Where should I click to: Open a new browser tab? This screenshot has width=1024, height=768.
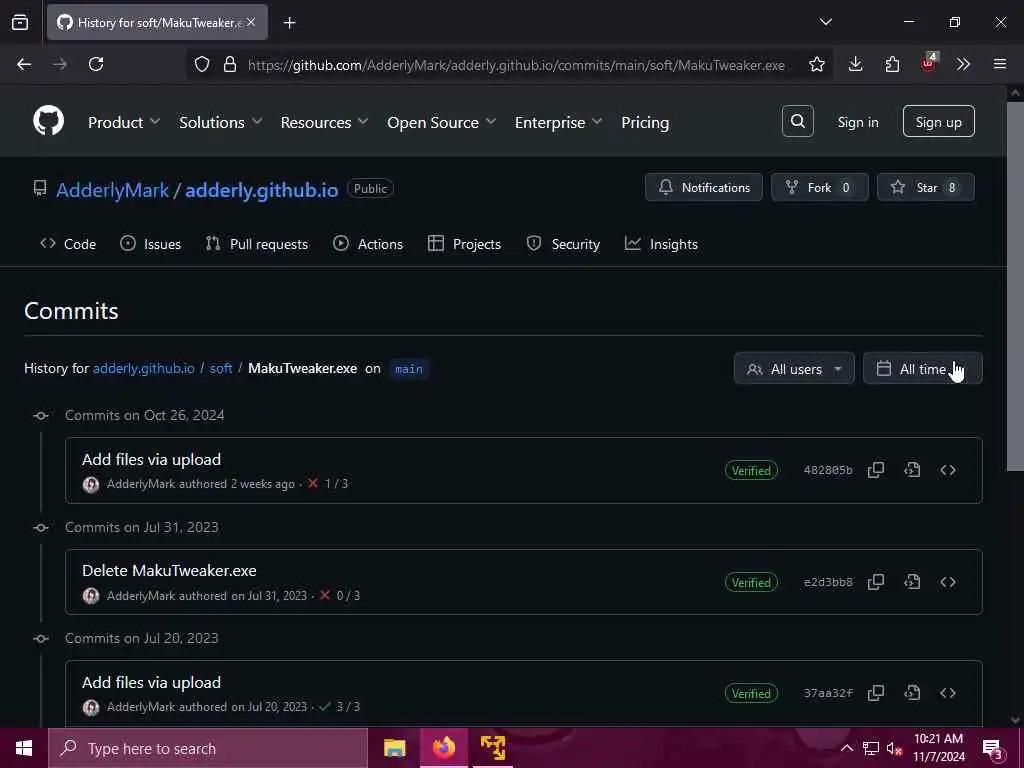pyautogui.click(x=289, y=23)
